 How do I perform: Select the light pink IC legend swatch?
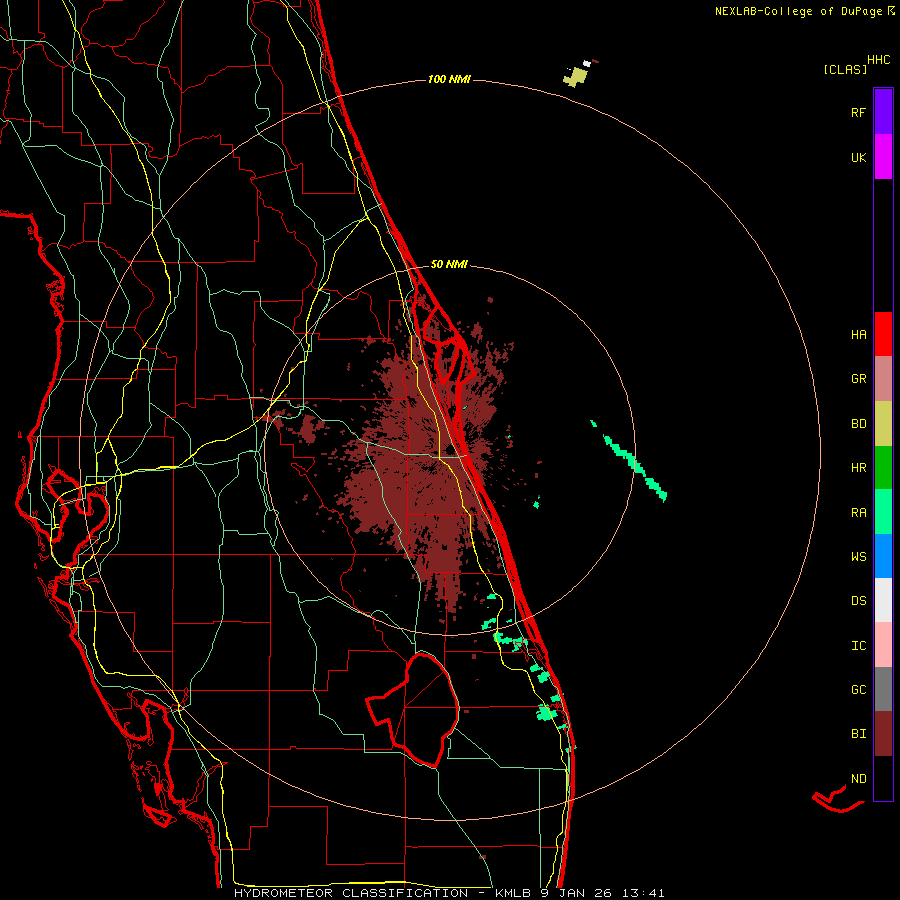[883, 645]
